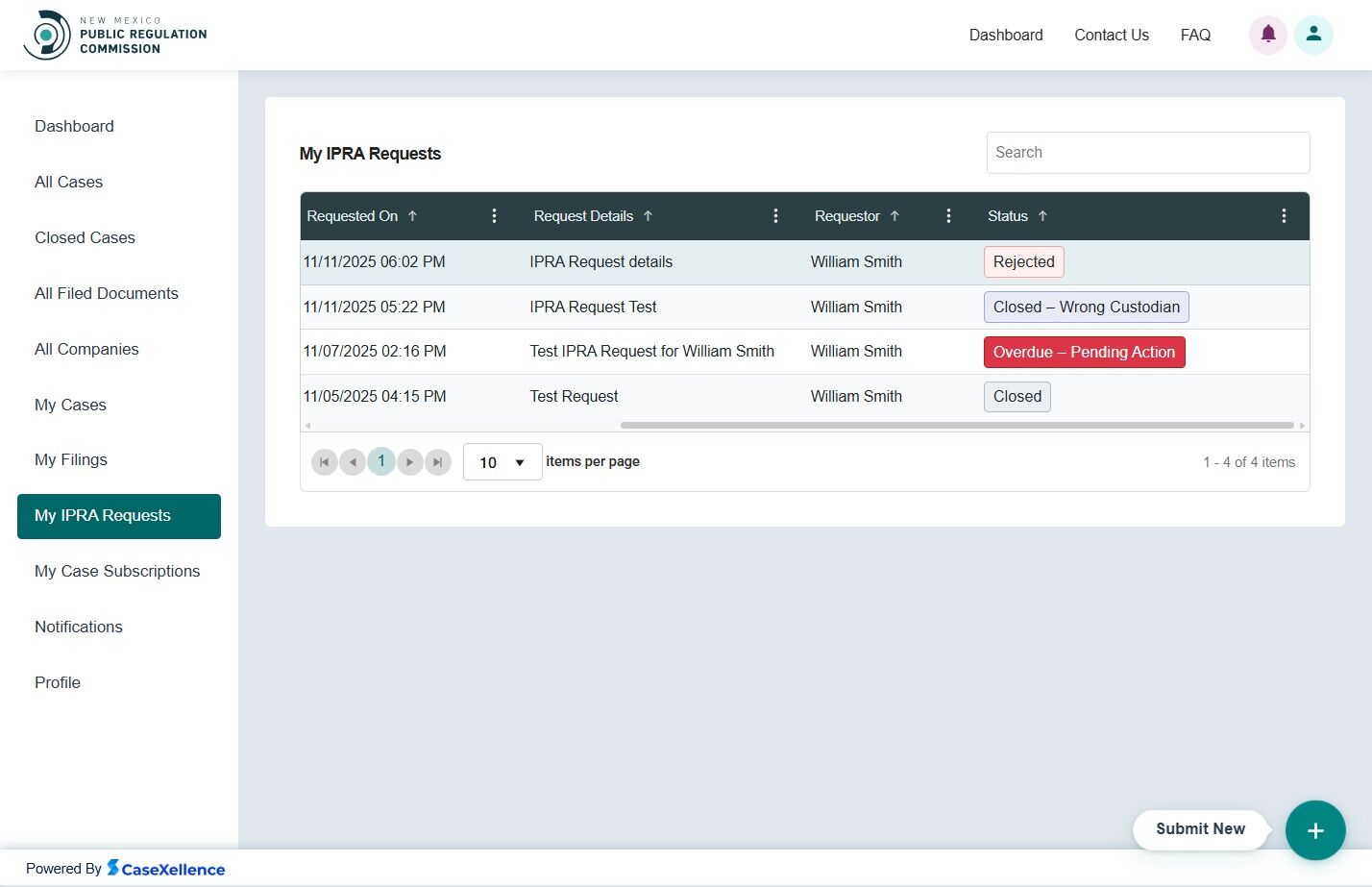Click the left scroll arrow of the table scrollbar

tap(307, 425)
